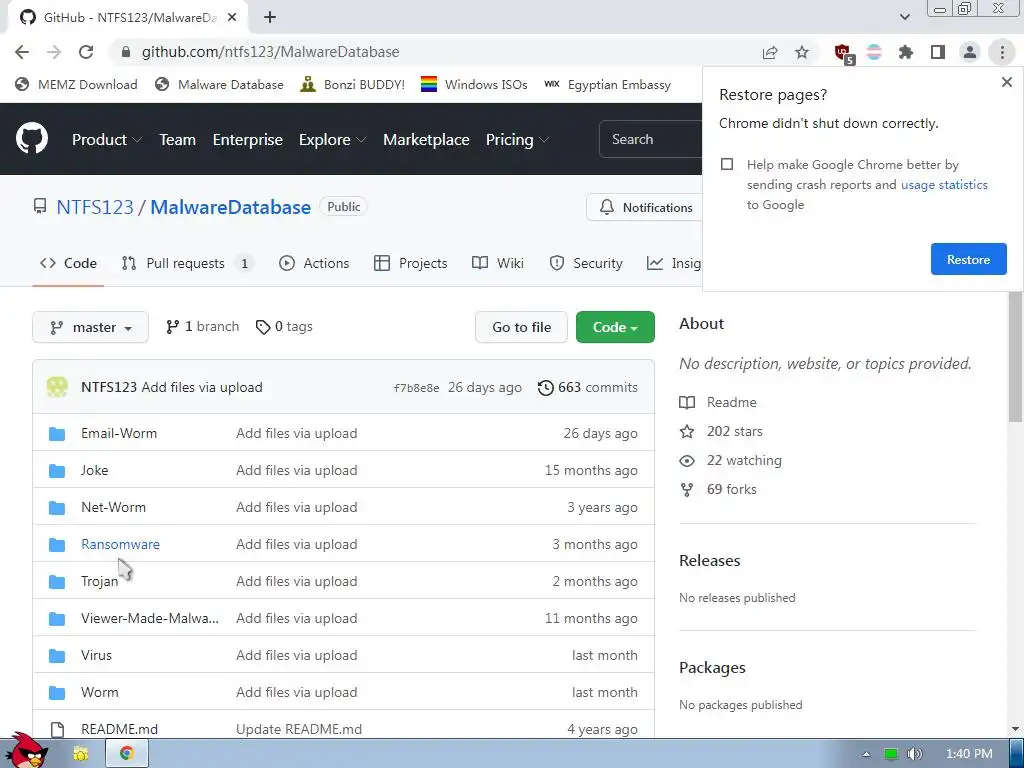Show hidden tray icons arrow
The height and width of the screenshot is (768, 1024).
(866, 754)
